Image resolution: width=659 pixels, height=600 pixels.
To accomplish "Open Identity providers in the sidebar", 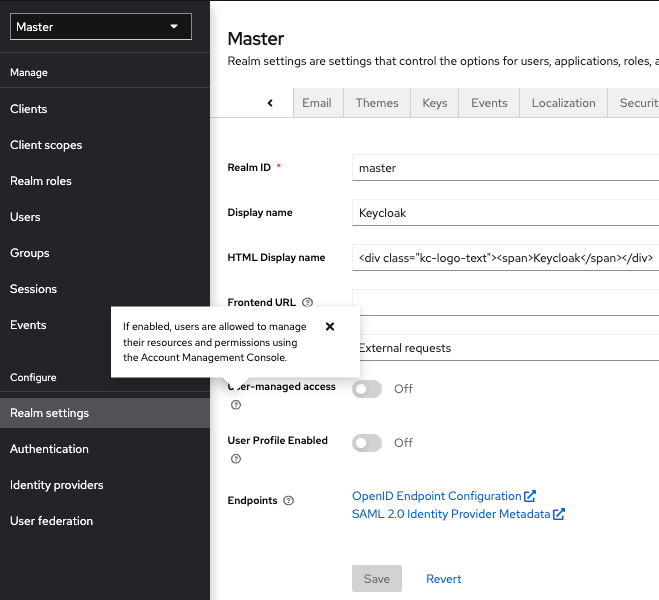I will pos(57,485).
